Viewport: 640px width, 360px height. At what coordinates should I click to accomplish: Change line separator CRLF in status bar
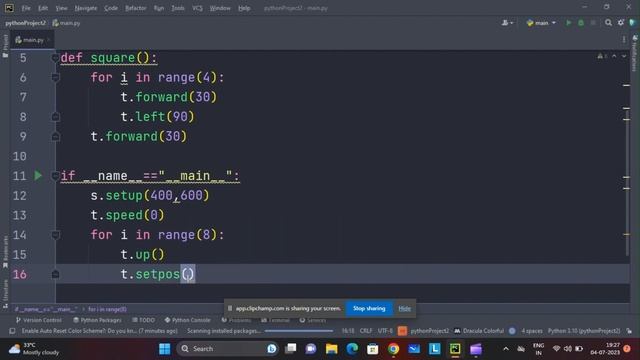[366, 331]
